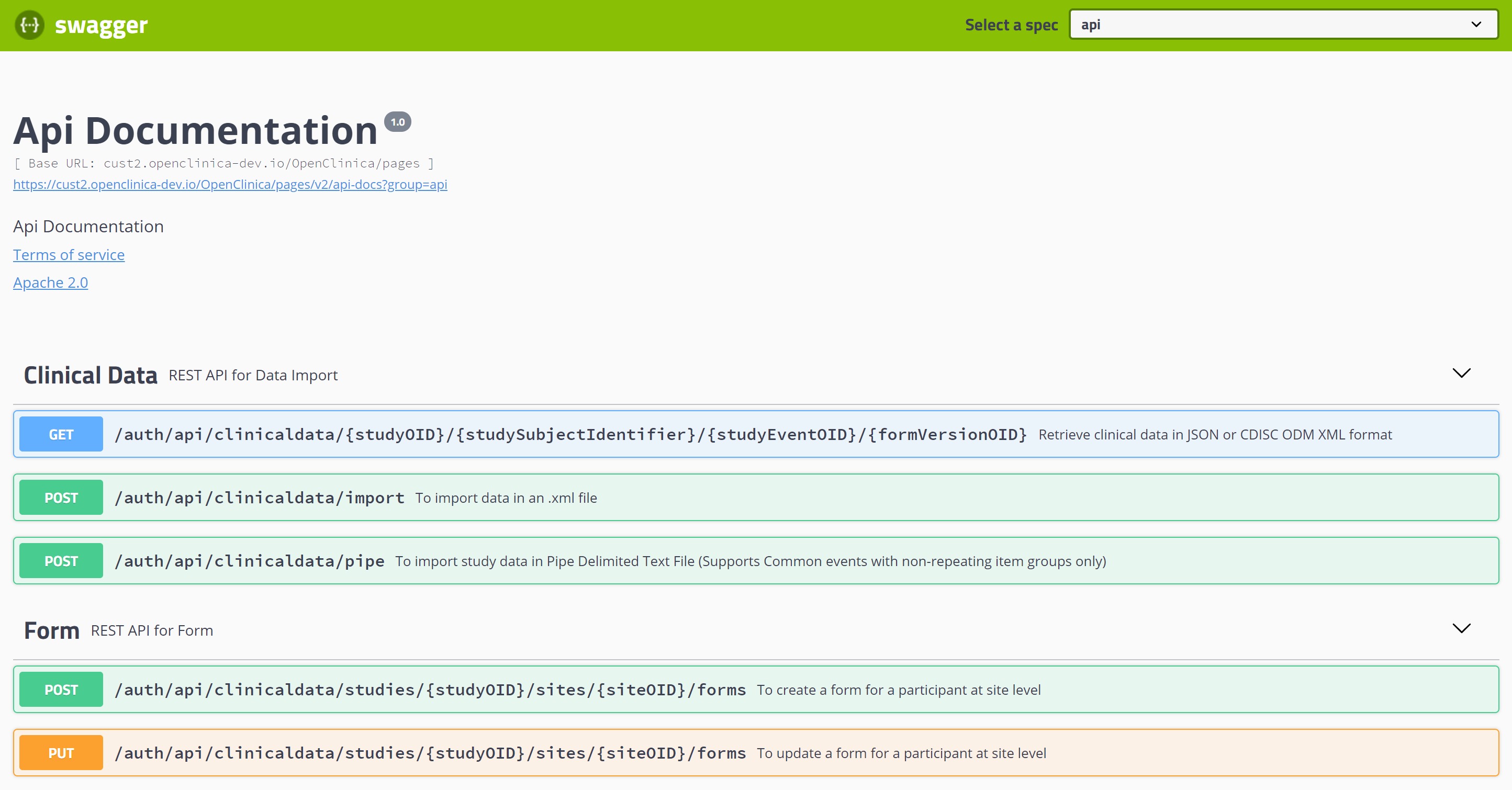Open the Terms of service link
This screenshot has height=790, width=1512.
[69, 255]
